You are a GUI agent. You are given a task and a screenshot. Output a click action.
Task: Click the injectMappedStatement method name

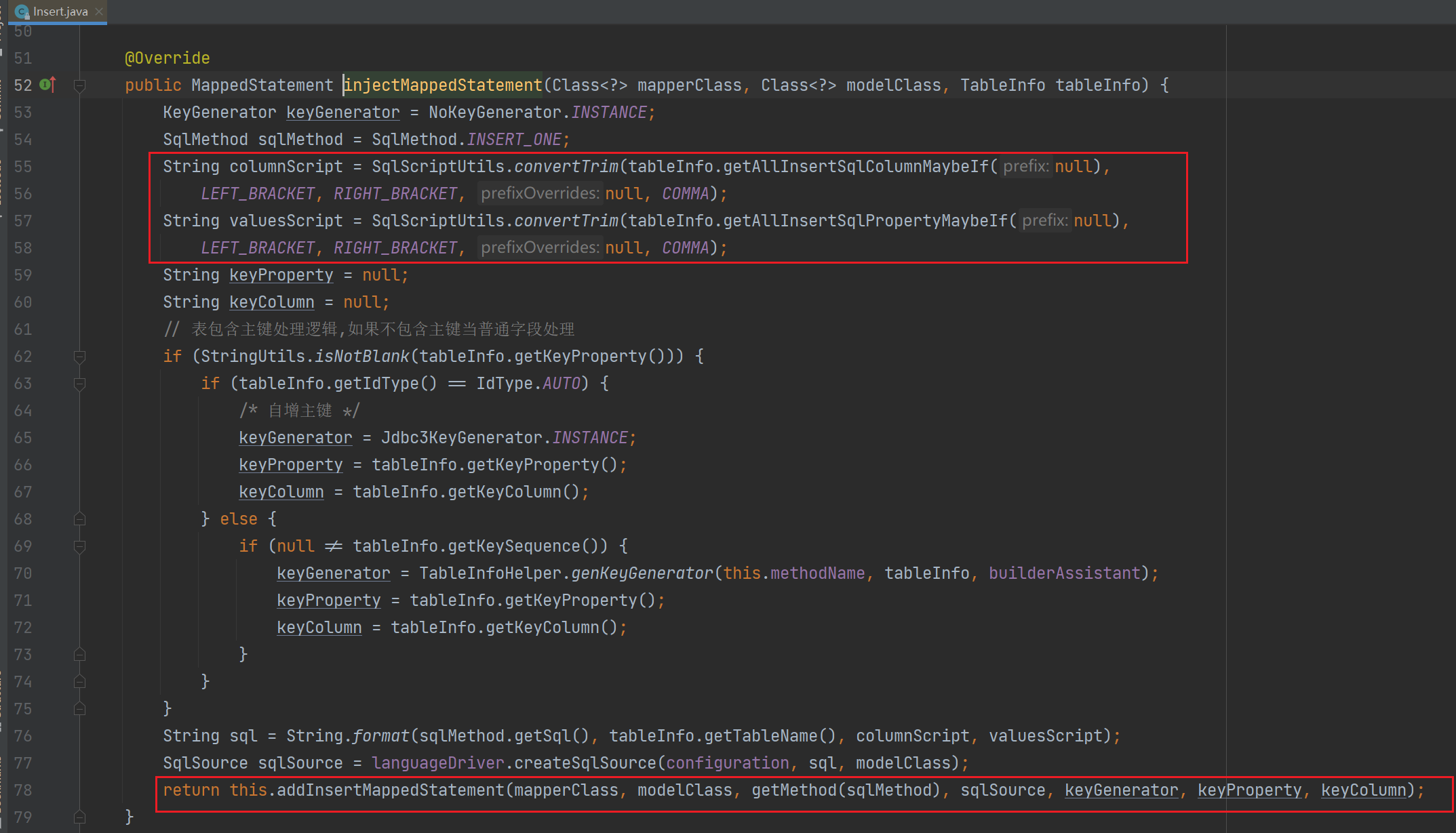coord(443,85)
